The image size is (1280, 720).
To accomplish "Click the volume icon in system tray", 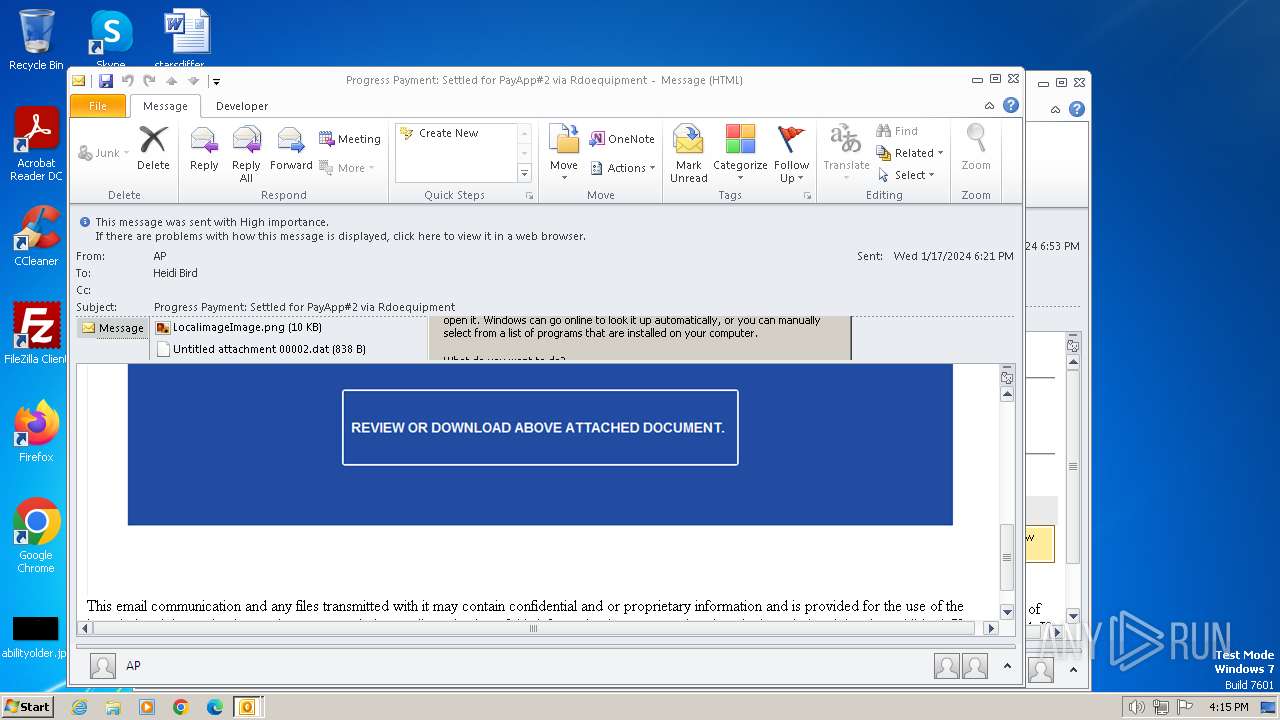I will pos(1136,707).
